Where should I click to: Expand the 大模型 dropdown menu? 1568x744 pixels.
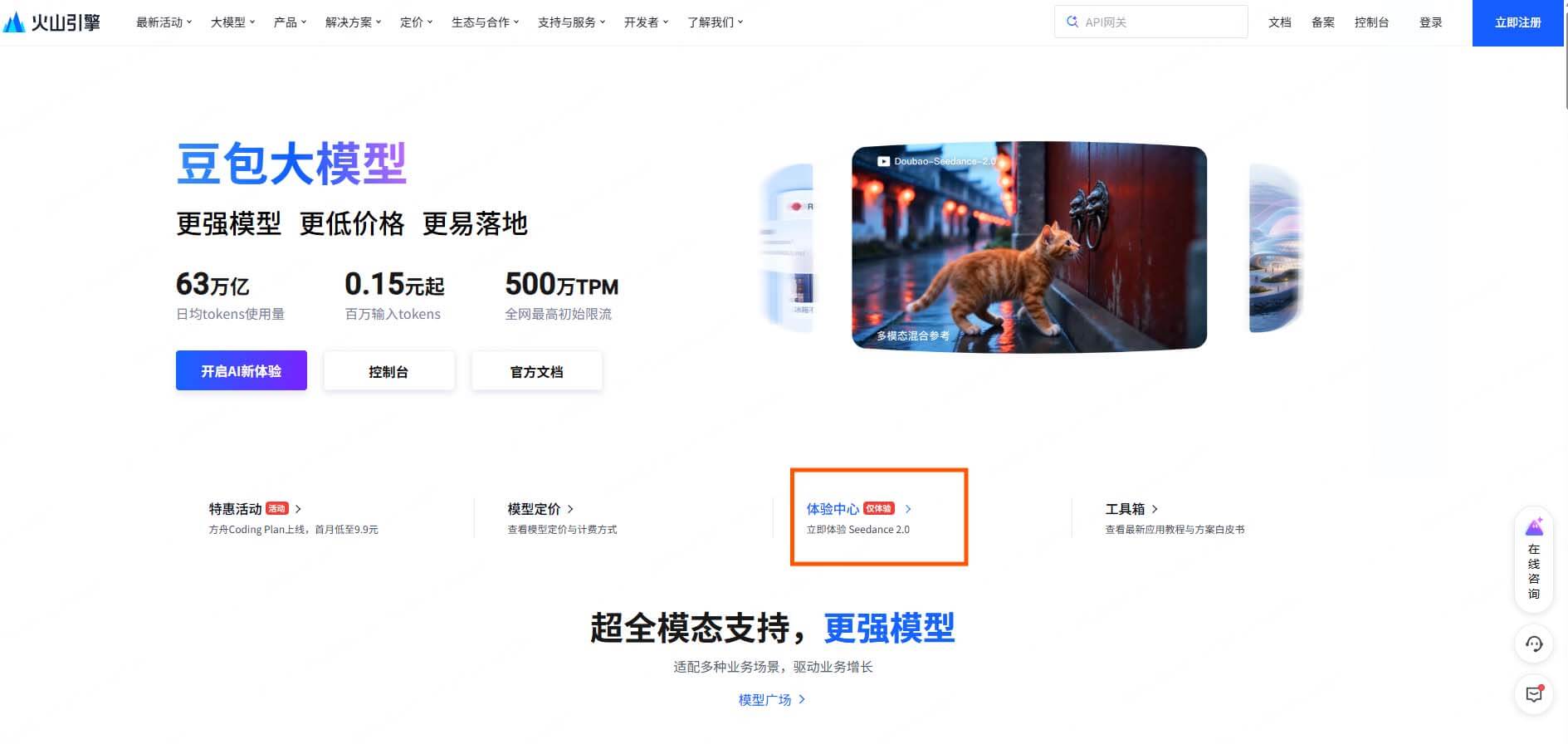tap(233, 22)
